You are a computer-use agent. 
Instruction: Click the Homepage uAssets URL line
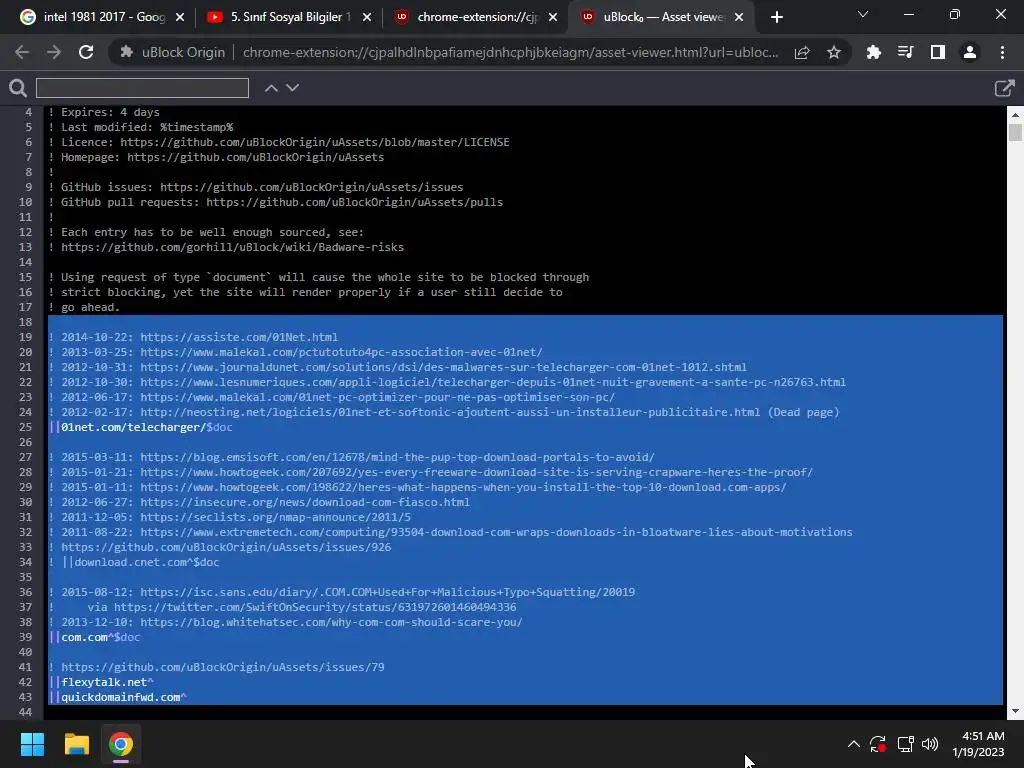[x=216, y=157]
